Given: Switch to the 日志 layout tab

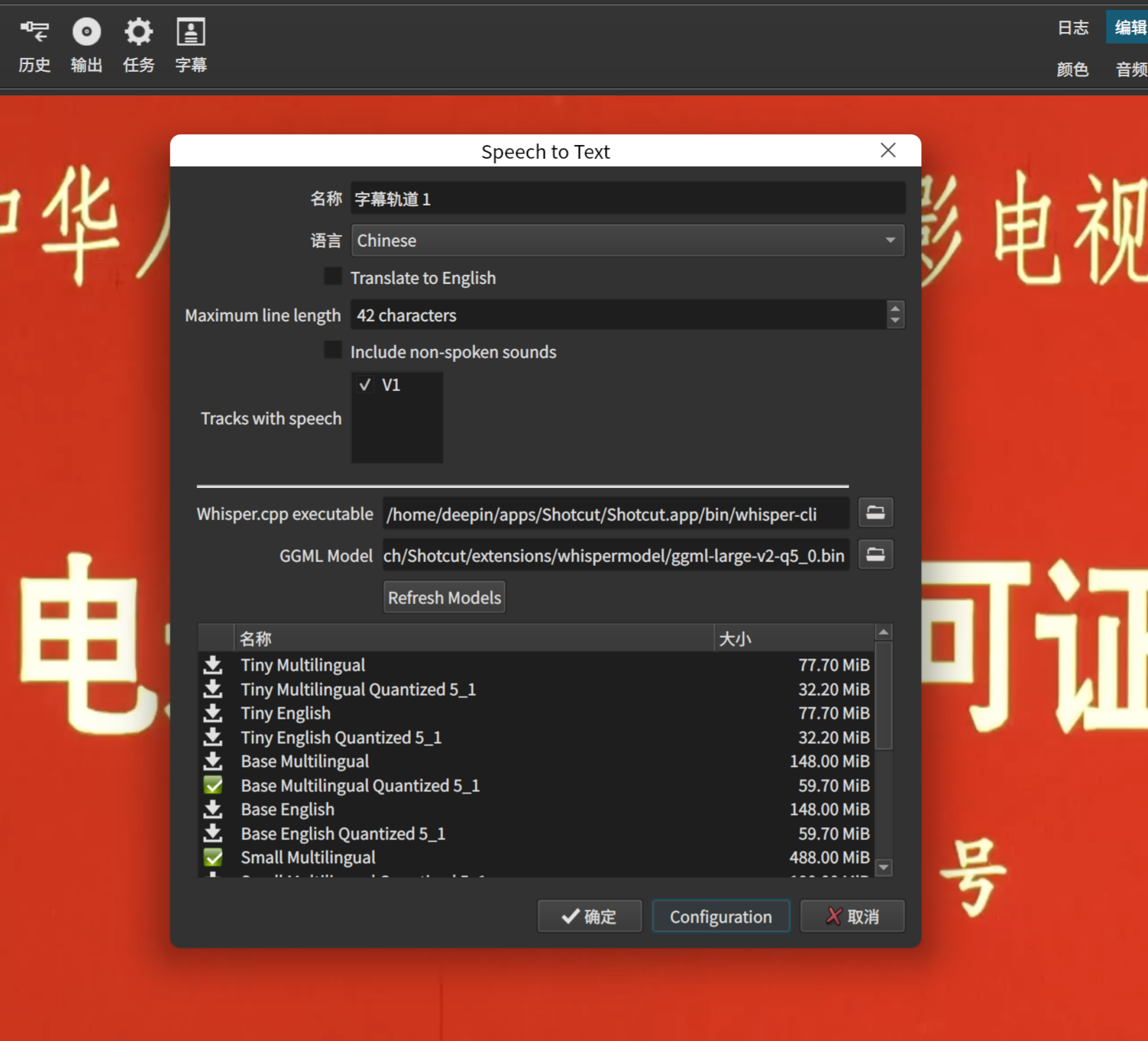Looking at the screenshot, I should [1072, 28].
